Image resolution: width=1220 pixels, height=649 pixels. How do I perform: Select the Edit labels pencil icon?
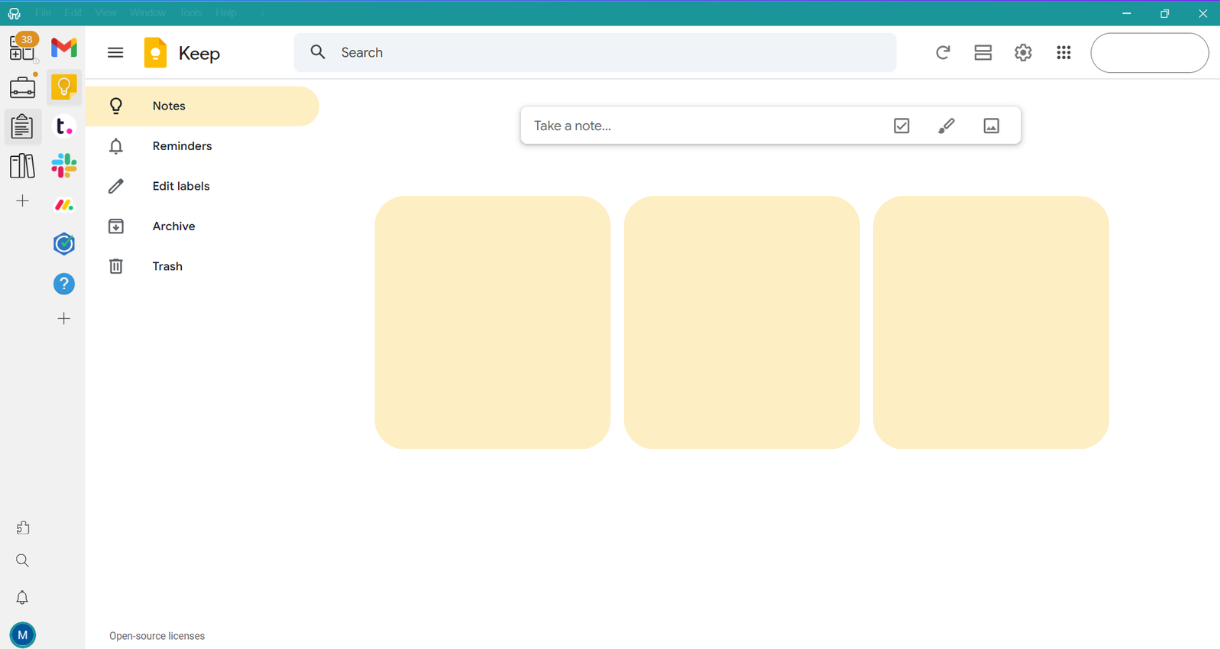[116, 185]
